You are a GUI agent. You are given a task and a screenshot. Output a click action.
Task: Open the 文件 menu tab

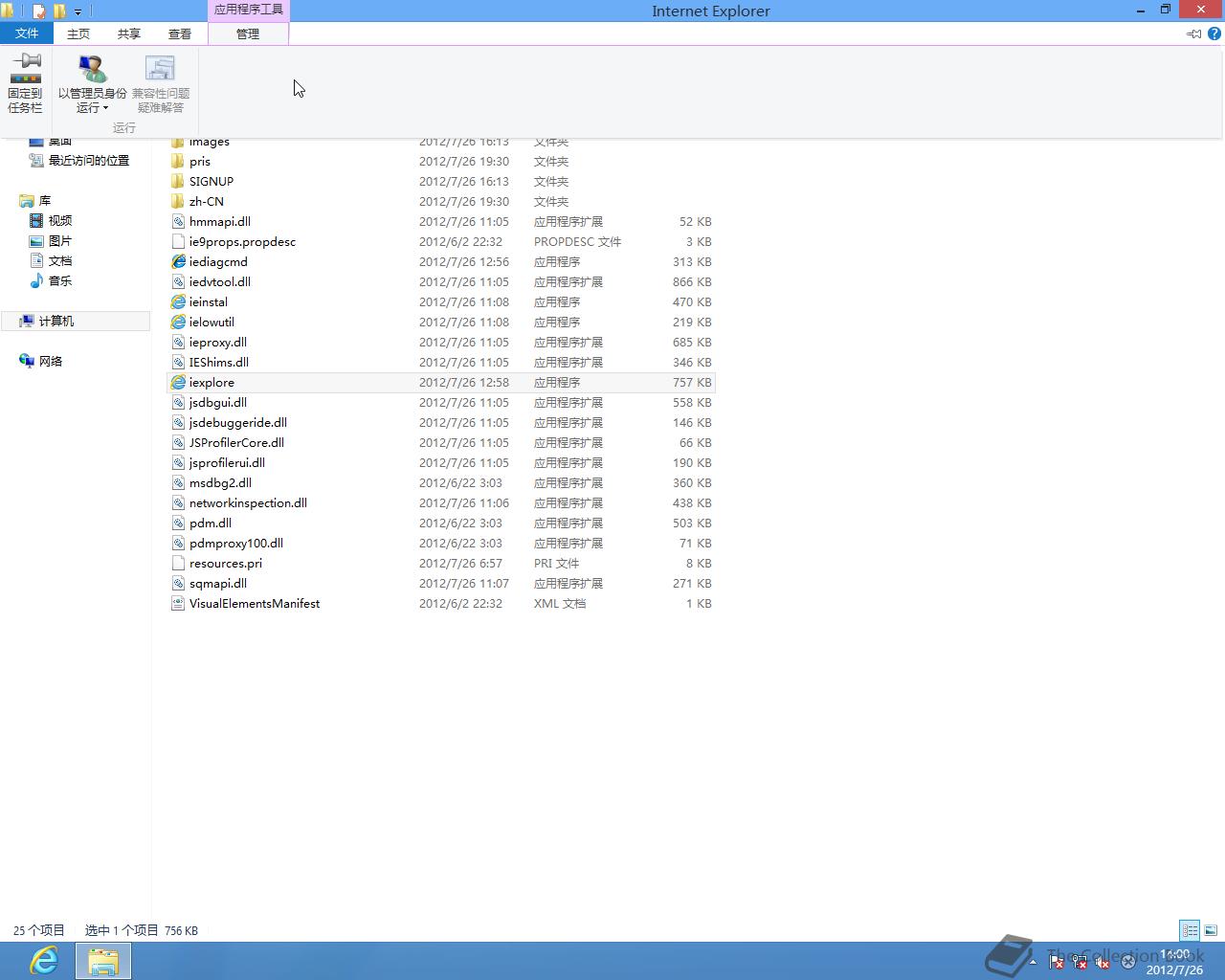pos(27,33)
